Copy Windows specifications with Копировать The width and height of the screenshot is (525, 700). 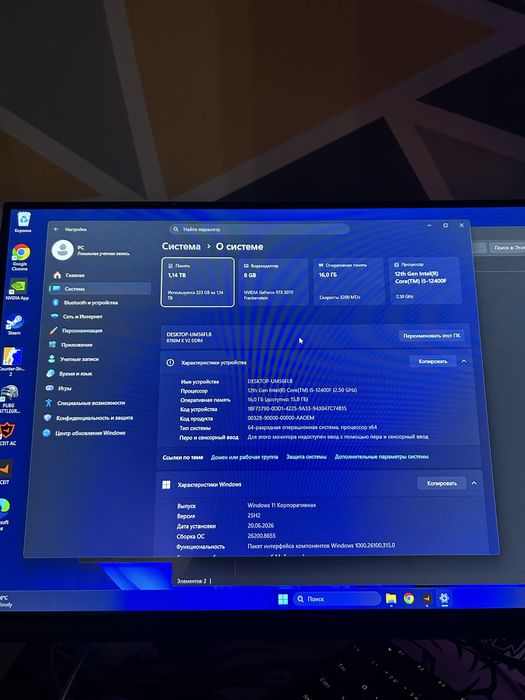coord(442,483)
